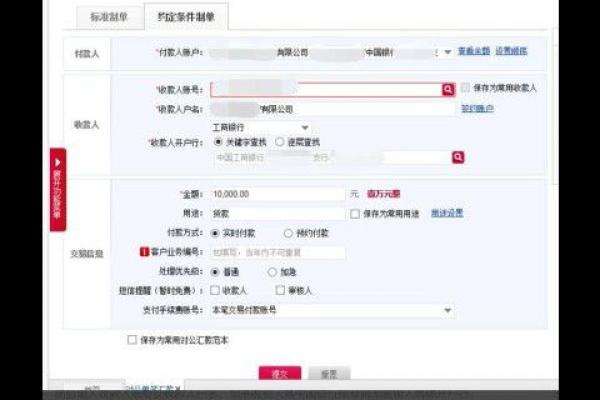
Task: Check 保存为常用用途 checkbox
Action: 355,214
